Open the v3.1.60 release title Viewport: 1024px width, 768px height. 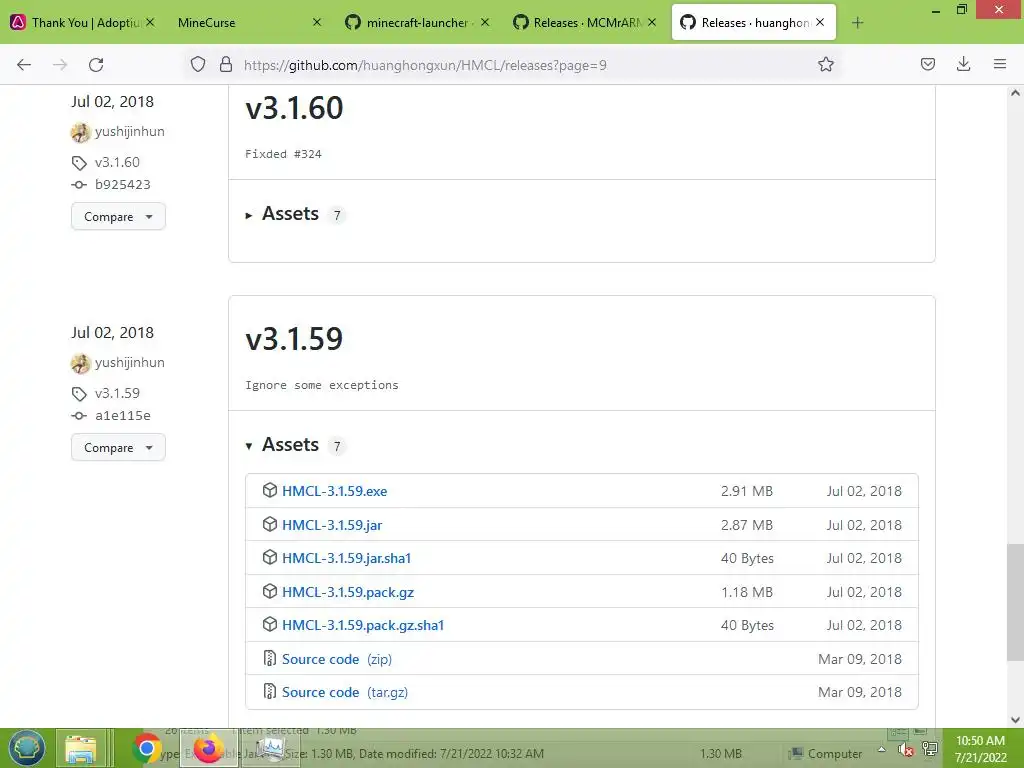294,108
